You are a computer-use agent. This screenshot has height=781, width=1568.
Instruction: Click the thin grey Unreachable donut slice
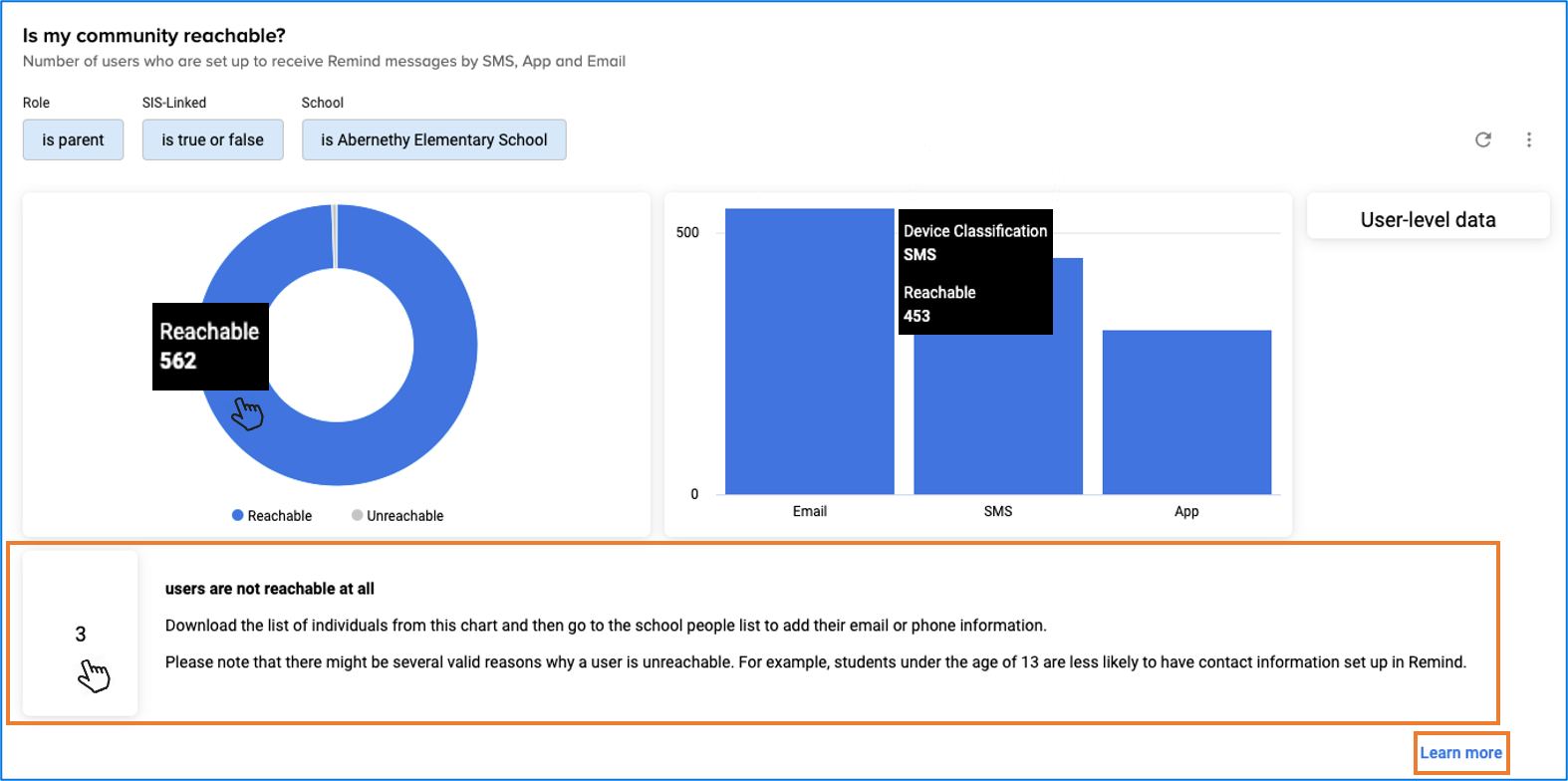pyautogui.click(x=335, y=236)
